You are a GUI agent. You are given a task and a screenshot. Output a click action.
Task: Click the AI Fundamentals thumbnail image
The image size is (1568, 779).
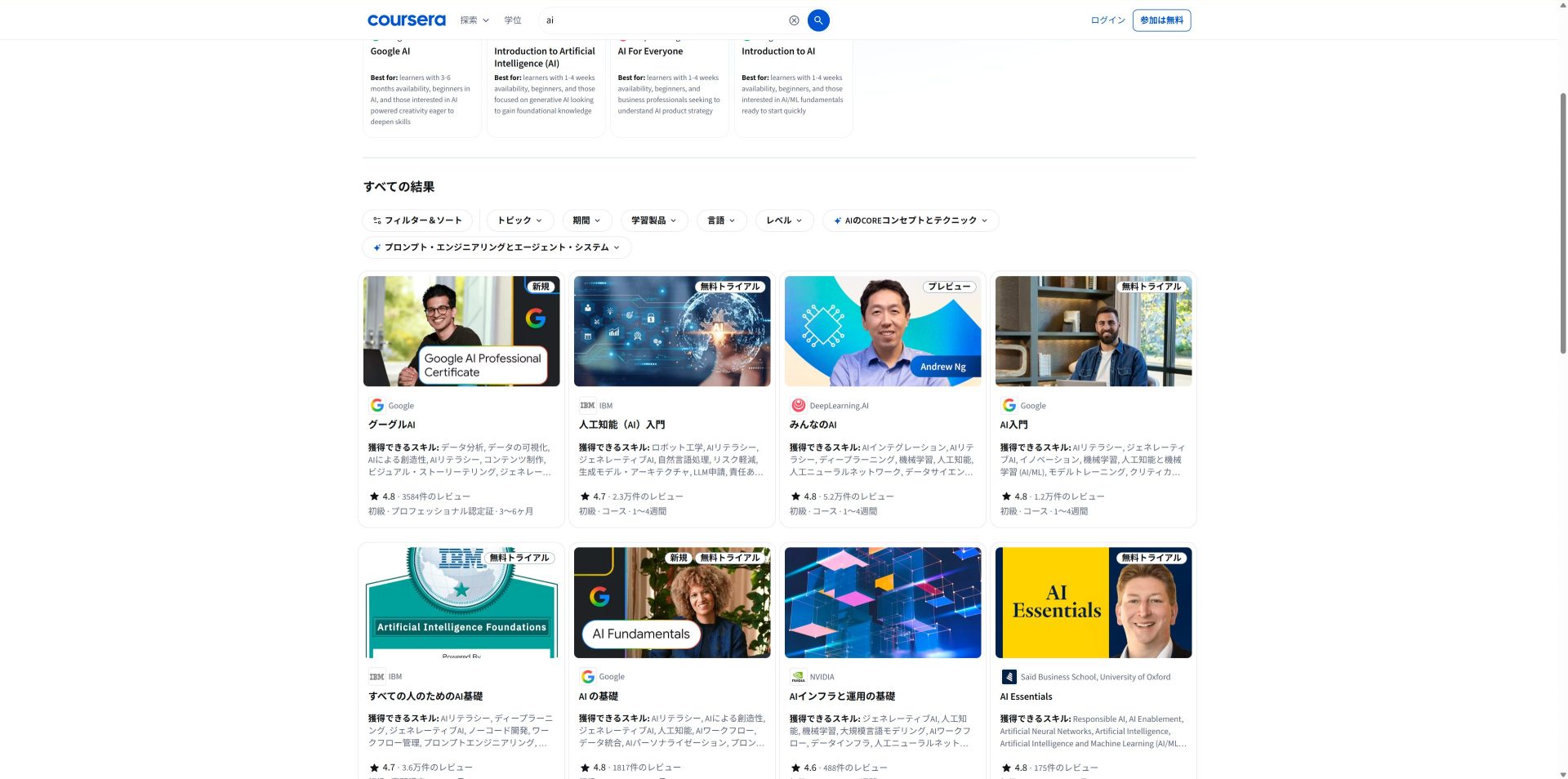click(x=672, y=603)
